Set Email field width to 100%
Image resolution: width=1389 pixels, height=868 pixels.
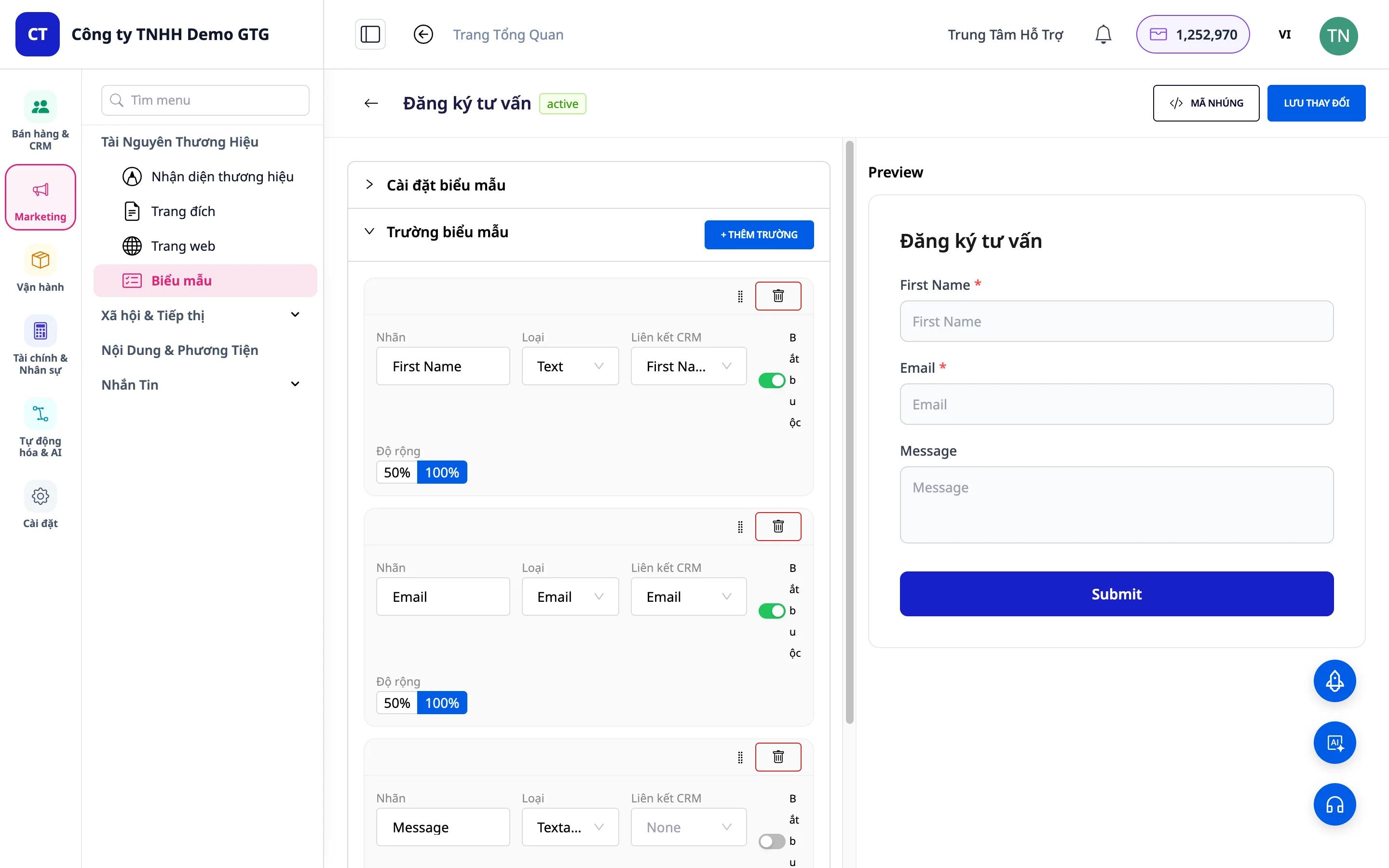tap(442, 703)
